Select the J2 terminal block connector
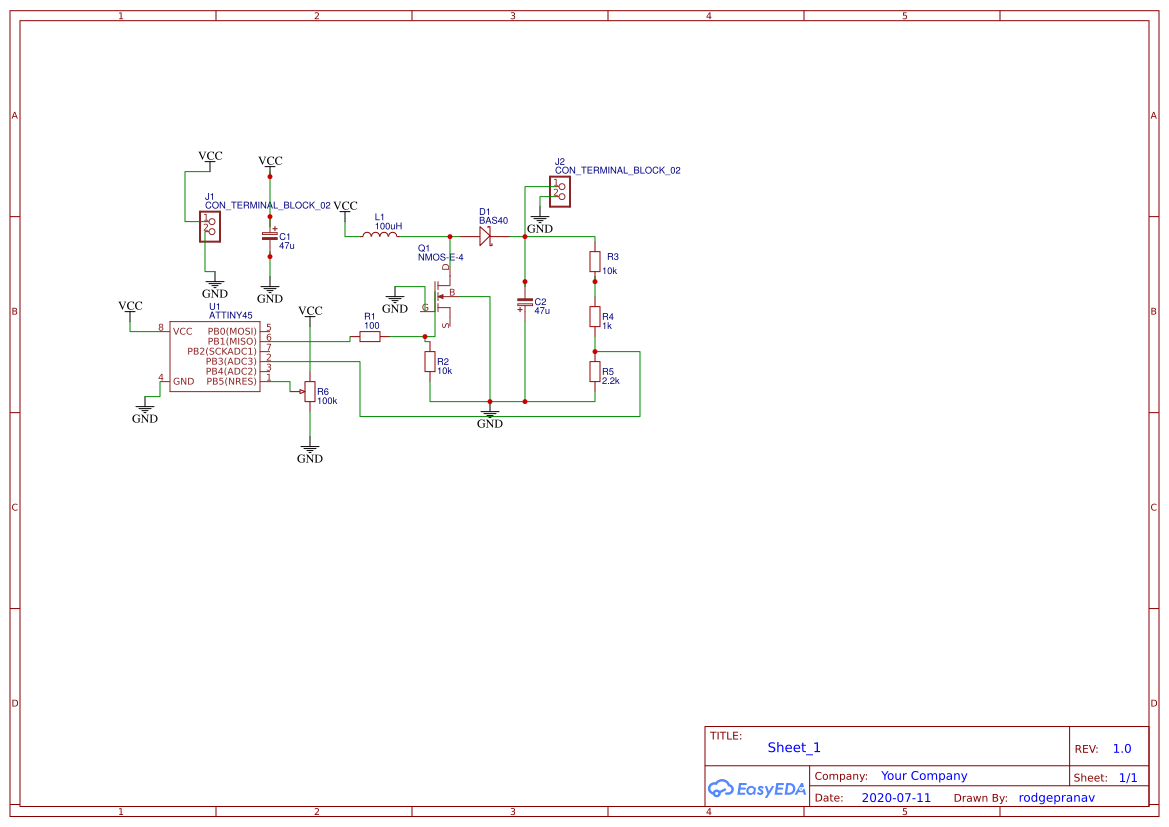This screenshot has width=1169, height=827. click(x=560, y=191)
